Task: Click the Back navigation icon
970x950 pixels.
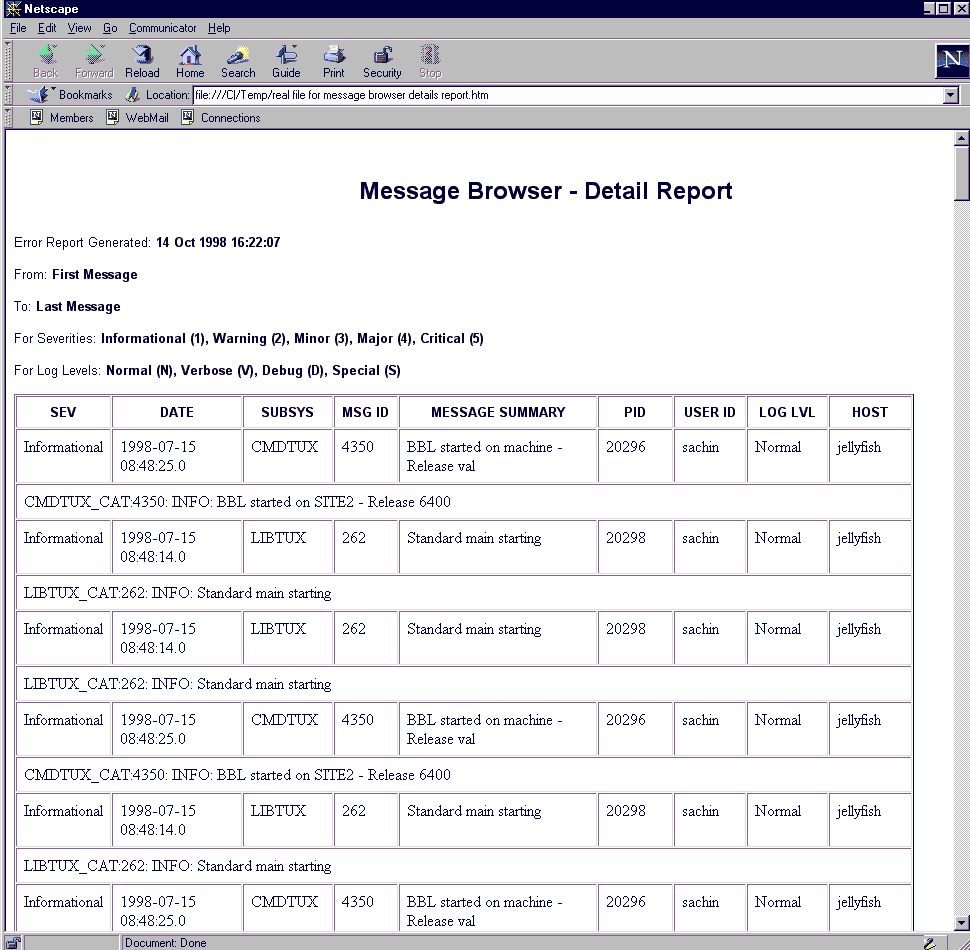Action: 46,61
